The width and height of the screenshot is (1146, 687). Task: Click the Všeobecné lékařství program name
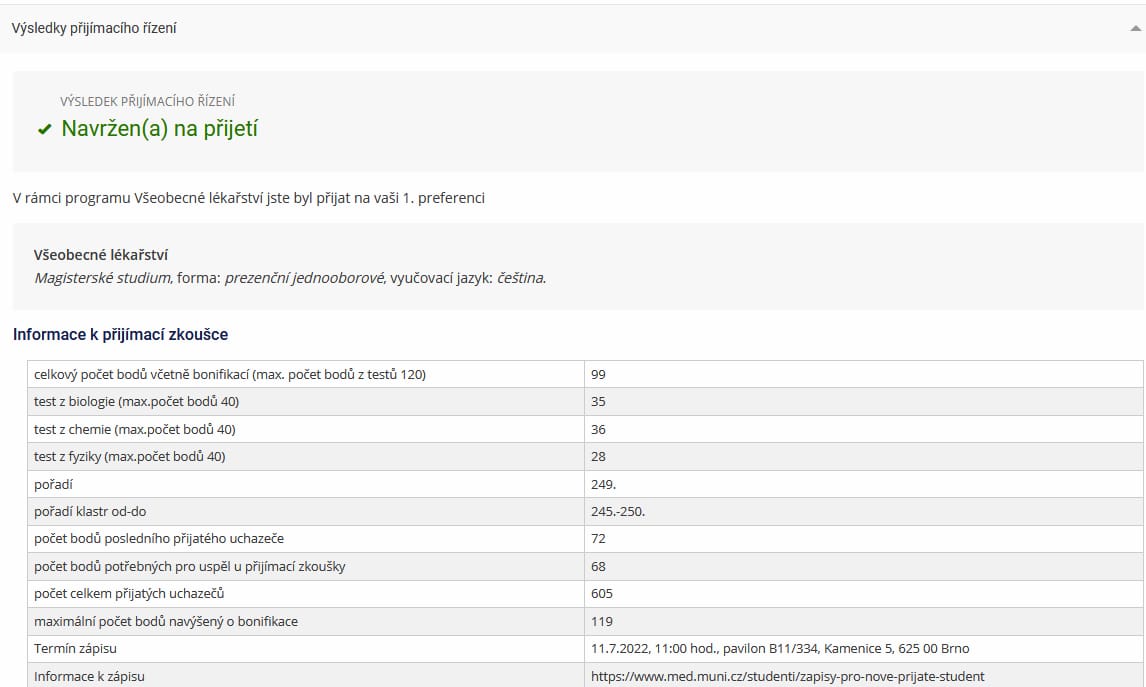(101, 255)
